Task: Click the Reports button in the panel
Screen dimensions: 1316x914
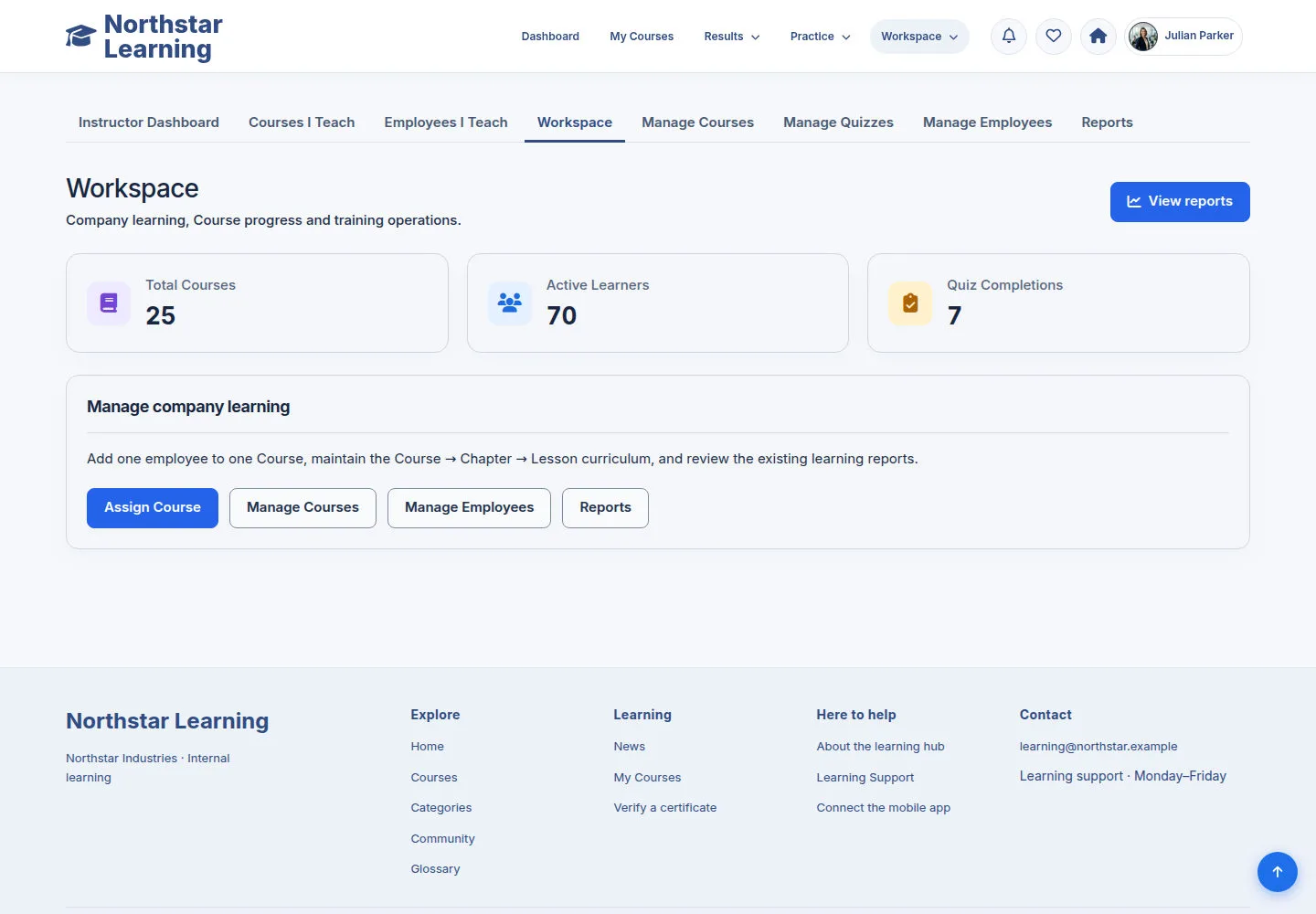Action: [605, 508]
